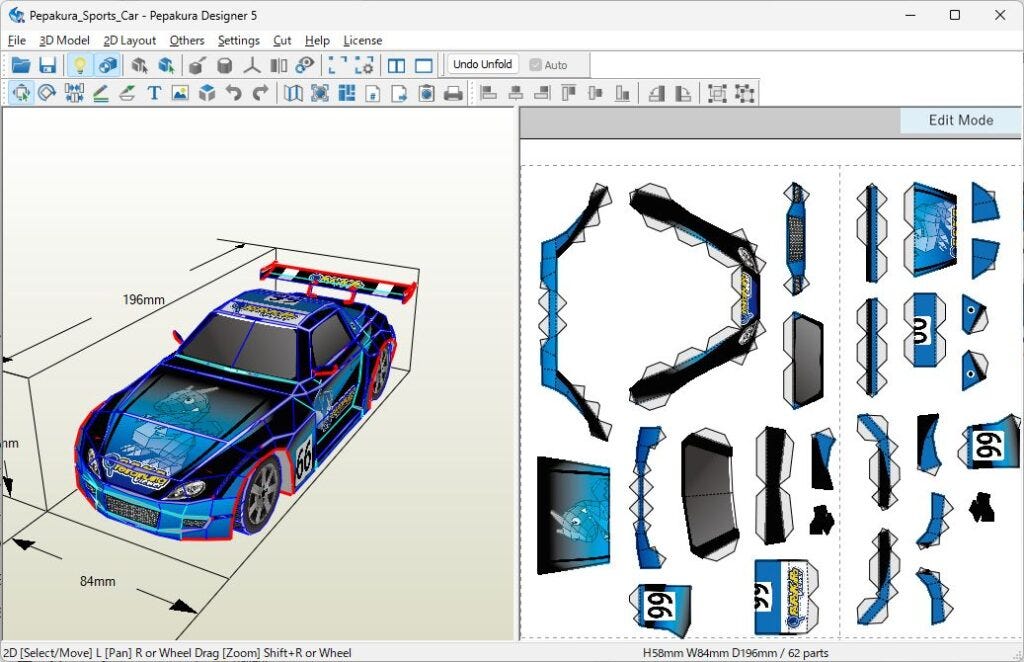
Task: Open the 2D Layout menu
Action: click(x=130, y=40)
